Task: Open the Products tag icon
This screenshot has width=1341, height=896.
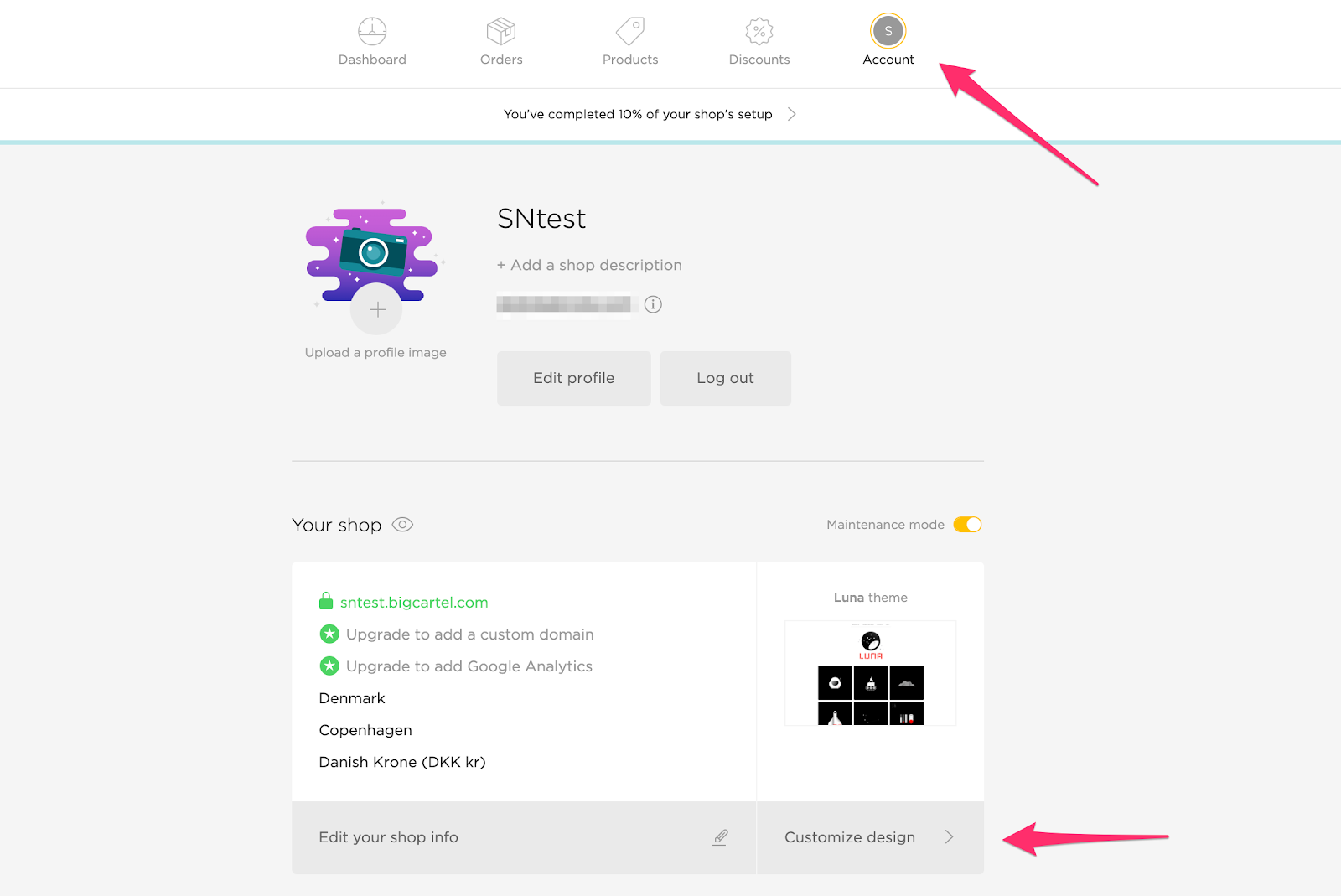Action: click(630, 31)
